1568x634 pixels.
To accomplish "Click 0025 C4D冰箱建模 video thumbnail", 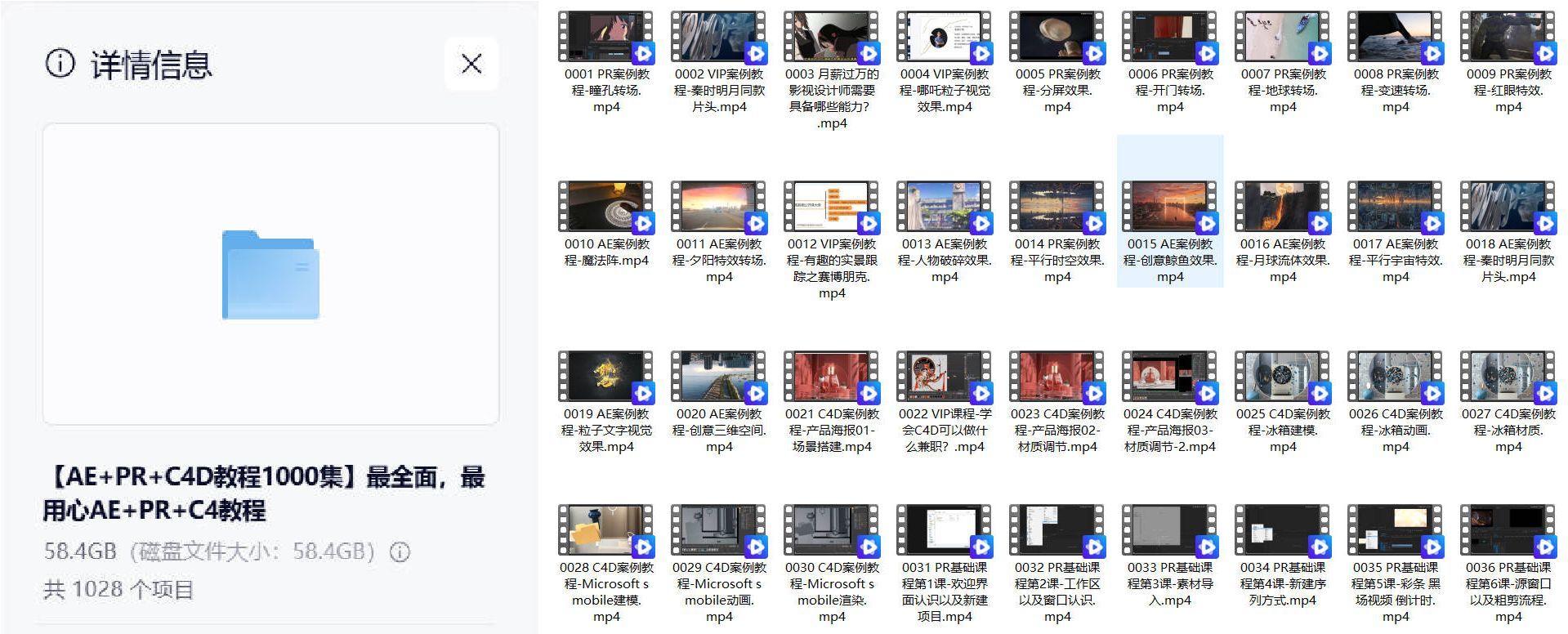I will click(1282, 377).
